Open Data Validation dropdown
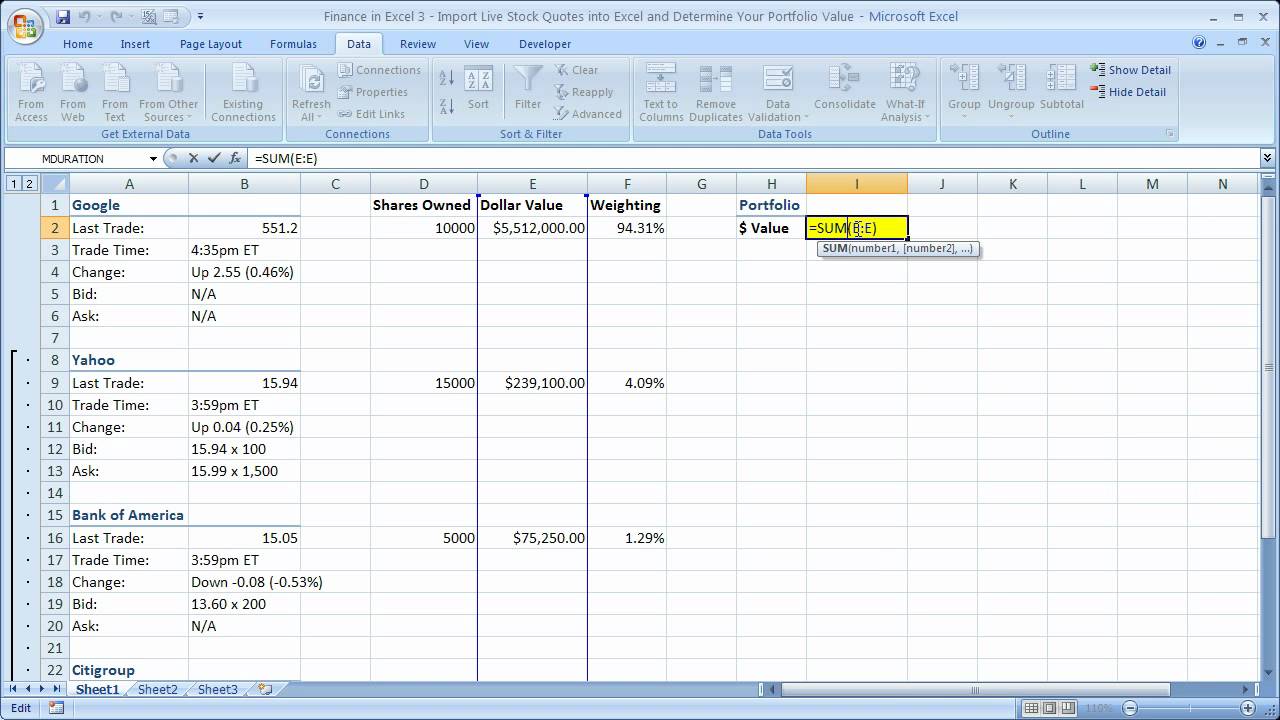The image size is (1280, 720). (777, 94)
